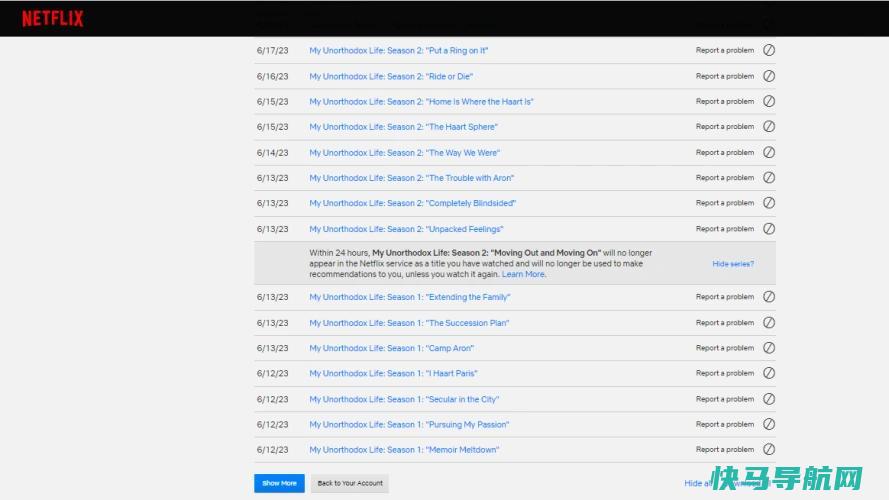Report a problem for "Home Is Where the Haart Is"
The height and width of the screenshot is (500, 889).
coord(725,101)
